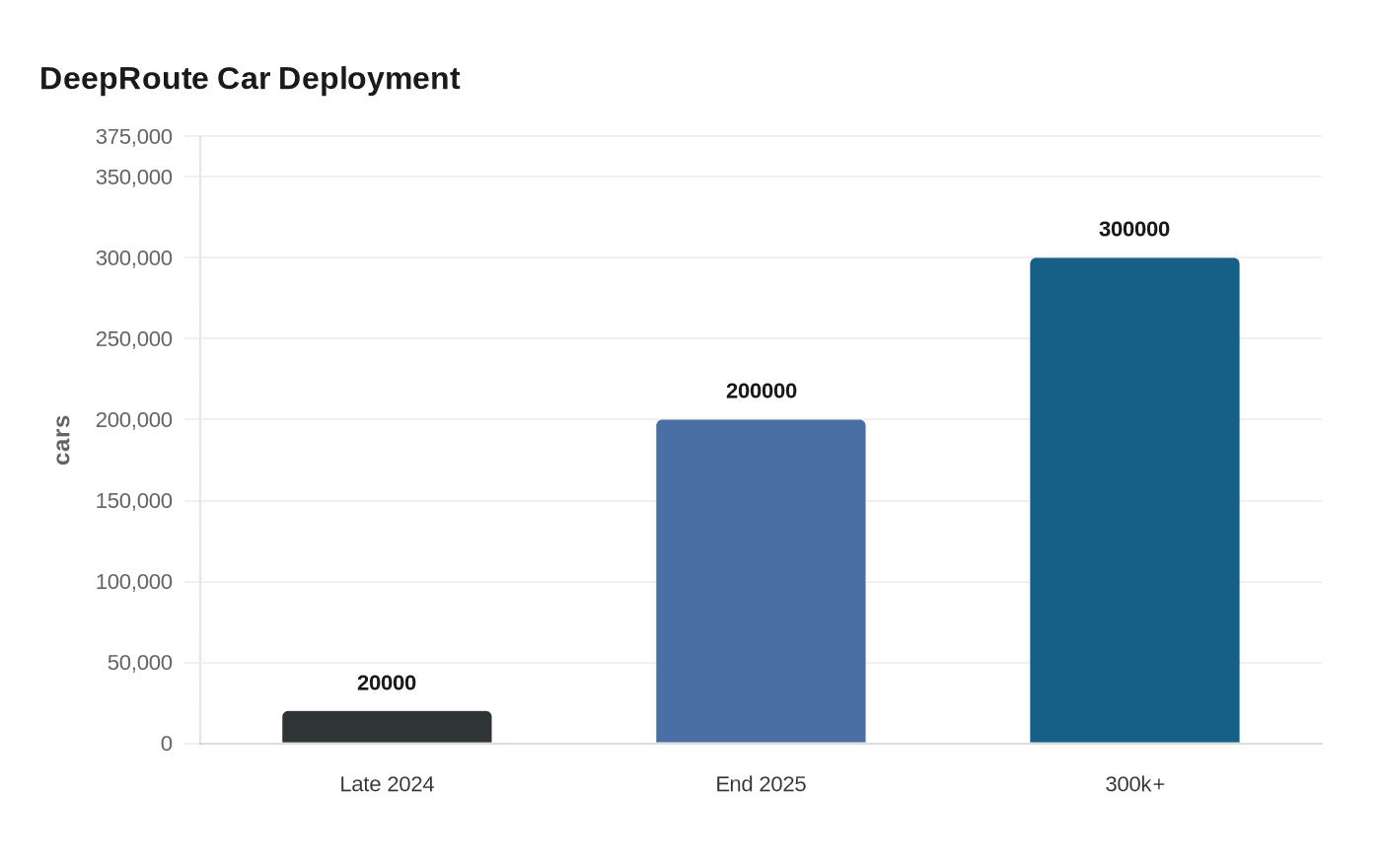Click the 350,000 y-axis tick label

coord(134,178)
